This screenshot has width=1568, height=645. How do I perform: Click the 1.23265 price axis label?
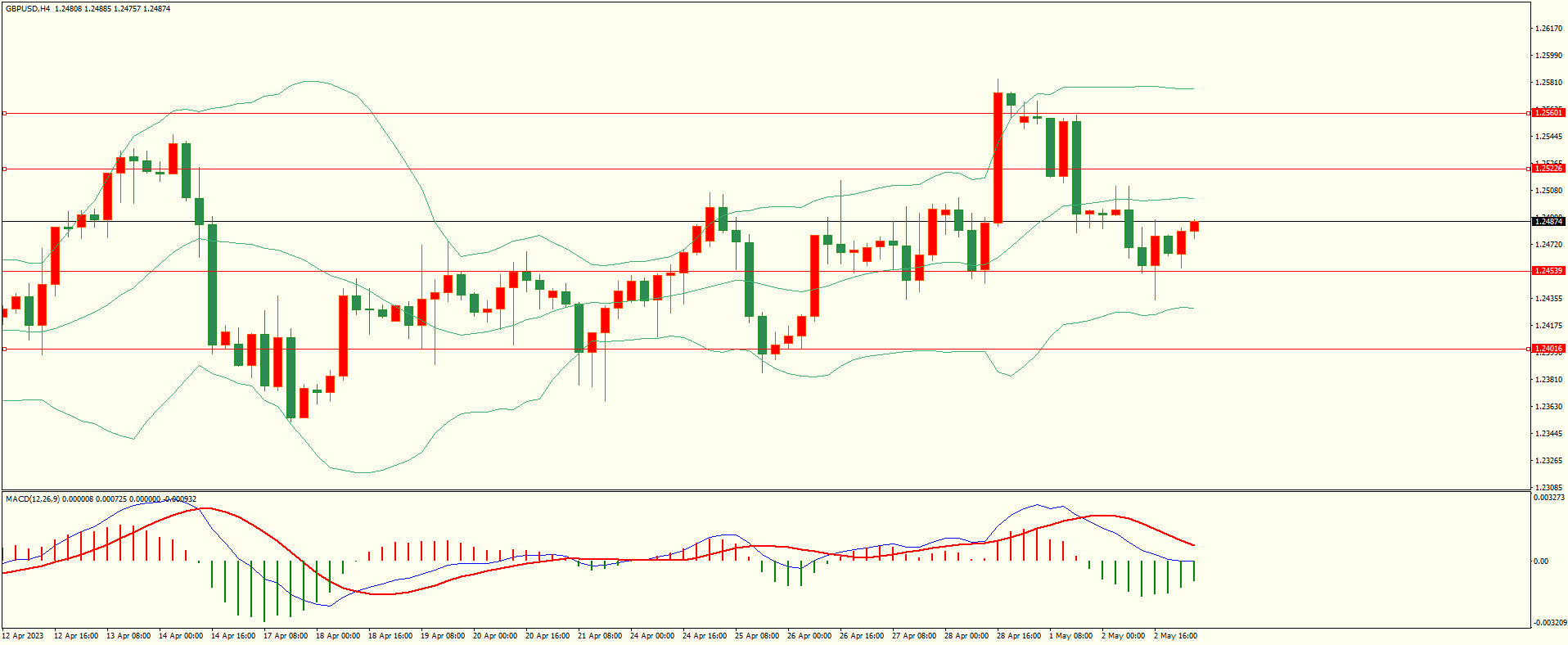[x=1549, y=461]
